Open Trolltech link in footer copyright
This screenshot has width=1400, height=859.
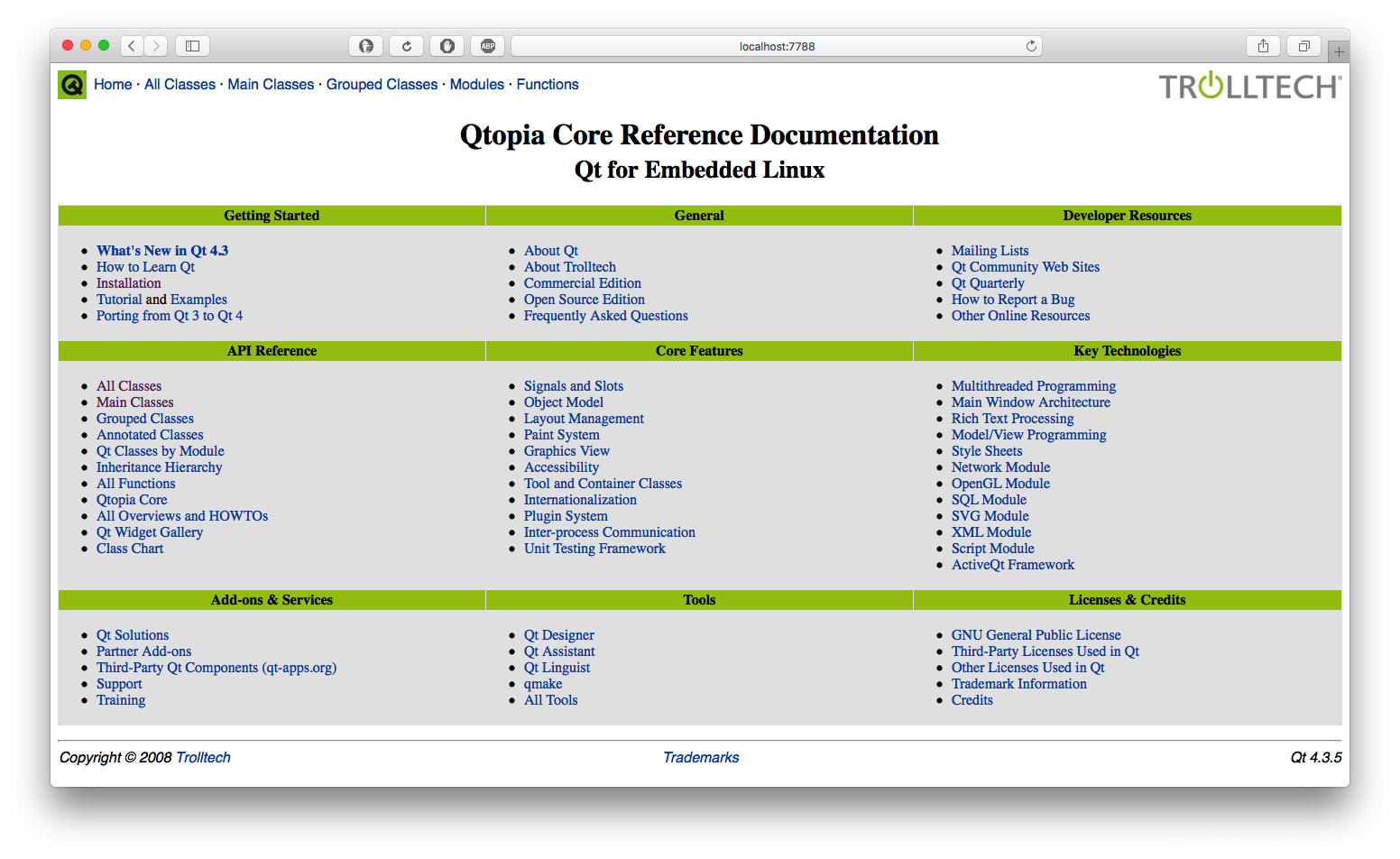[203, 758]
